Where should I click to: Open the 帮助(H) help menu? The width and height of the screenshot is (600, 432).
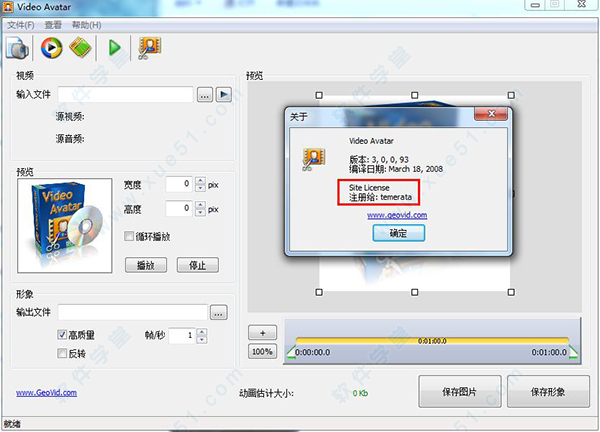tap(86, 25)
